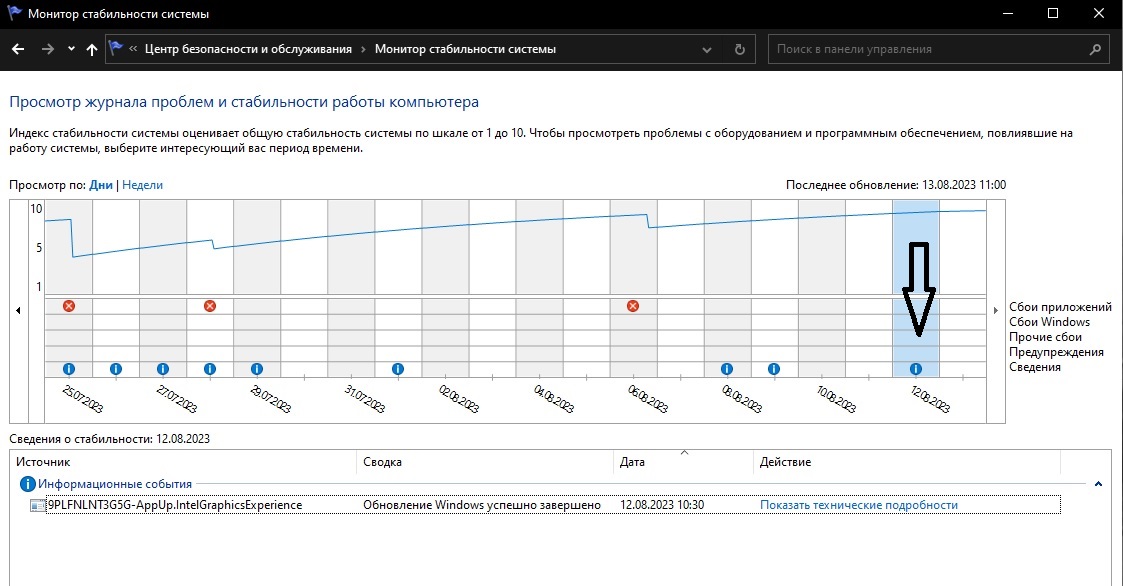Click the Refresh button in address bar

click(x=739, y=49)
